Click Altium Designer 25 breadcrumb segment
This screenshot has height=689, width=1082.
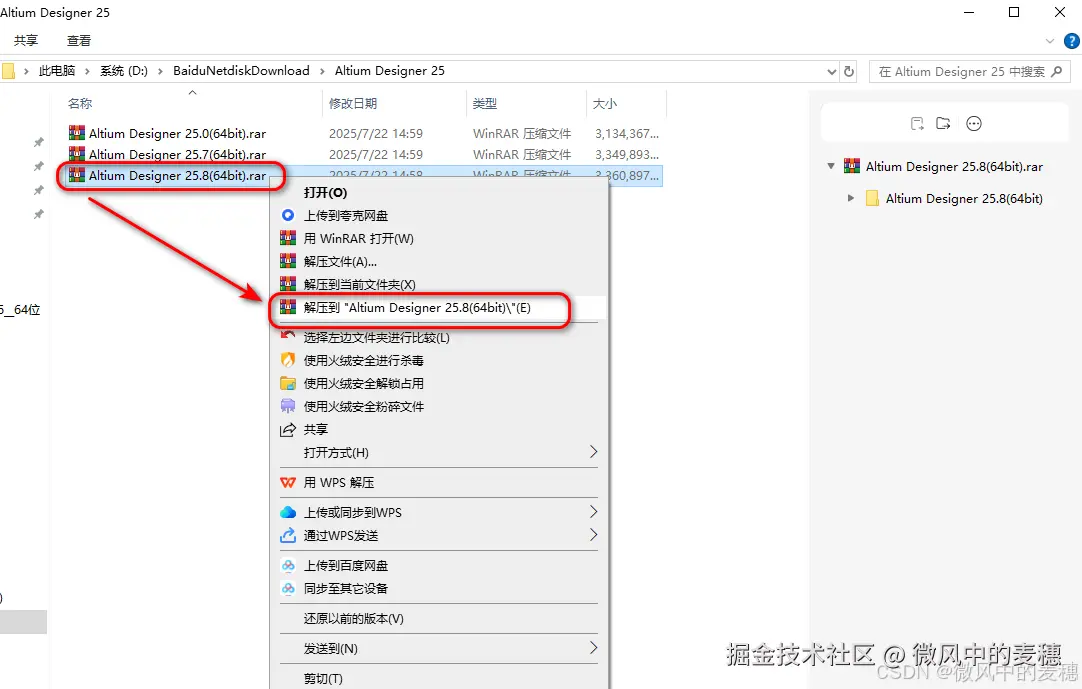390,71
